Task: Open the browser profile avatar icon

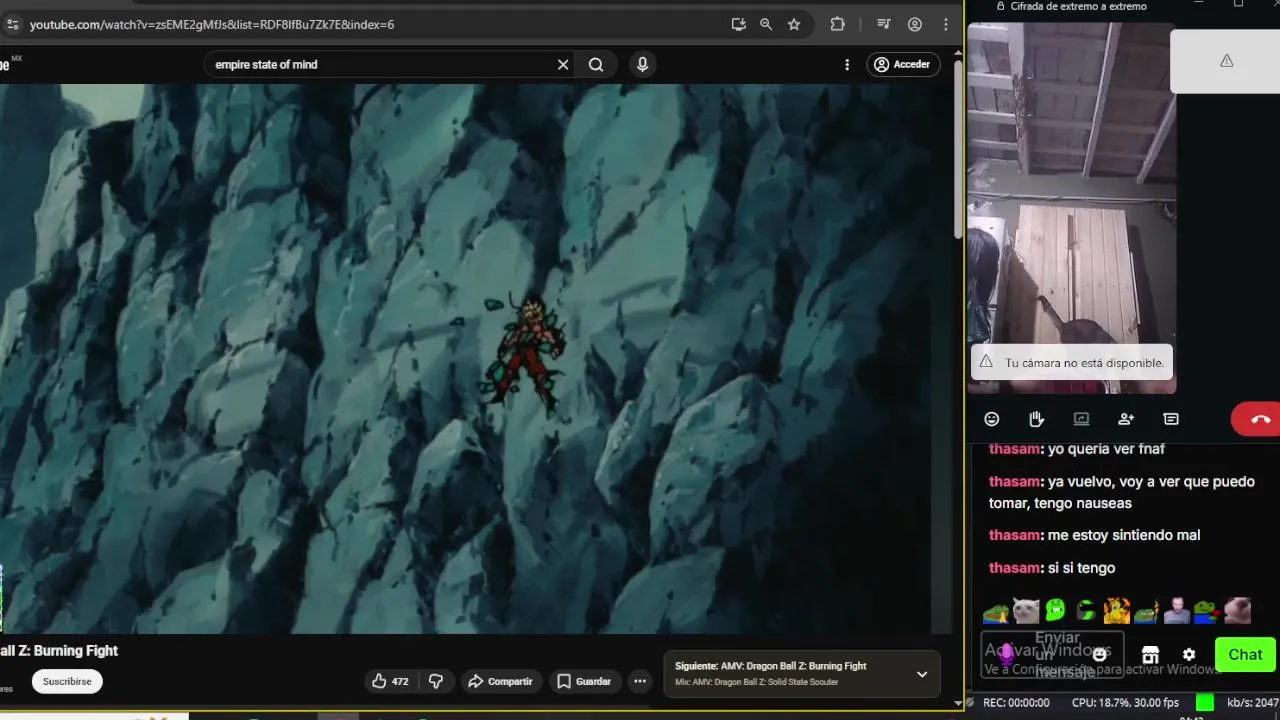Action: coord(915,24)
